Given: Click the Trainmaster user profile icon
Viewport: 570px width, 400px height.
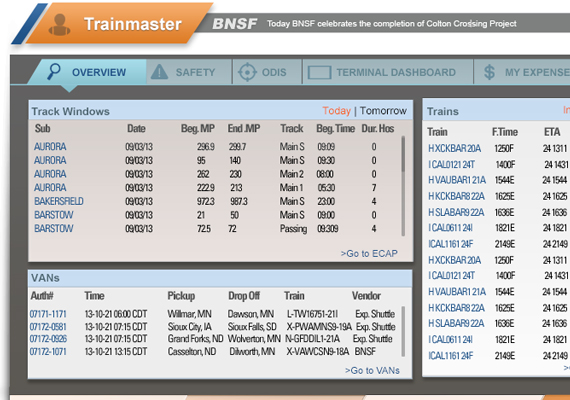Looking at the screenshot, I should (x=60, y=25).
